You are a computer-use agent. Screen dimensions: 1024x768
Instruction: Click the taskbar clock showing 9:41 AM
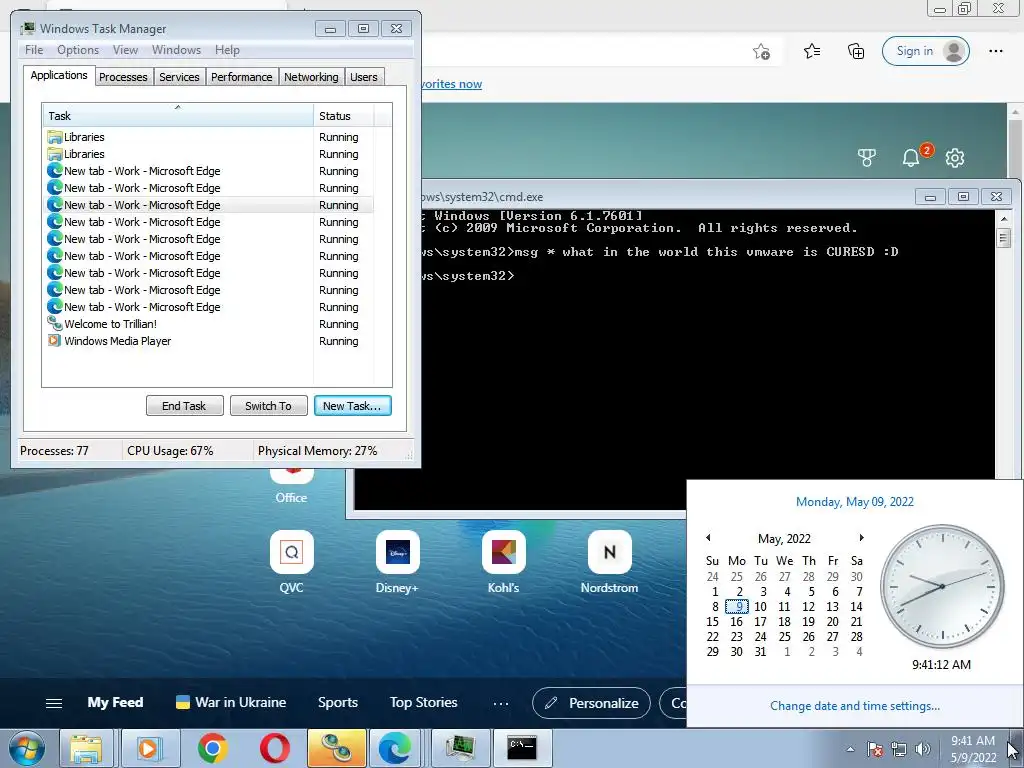point(973,749)
